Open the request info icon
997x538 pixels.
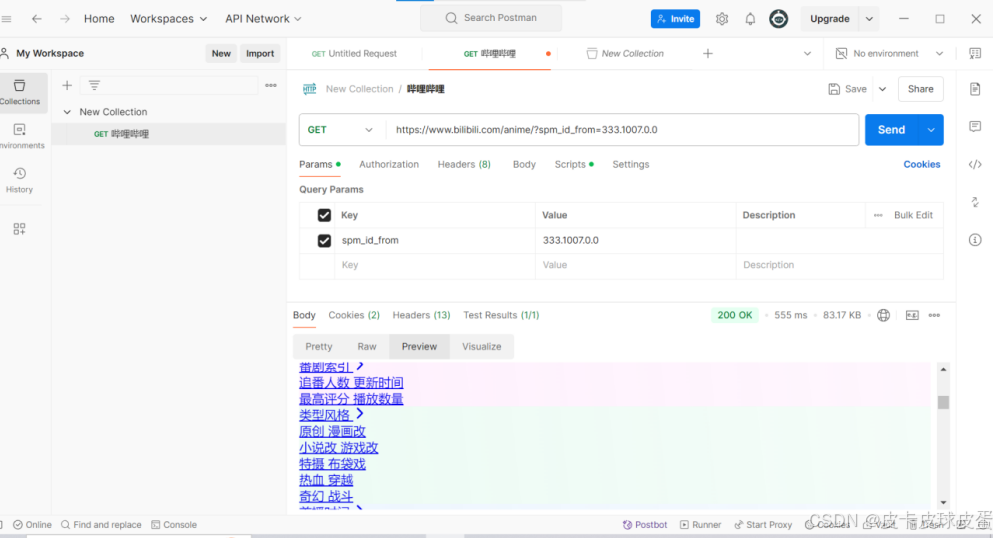[x=975, y=240]
